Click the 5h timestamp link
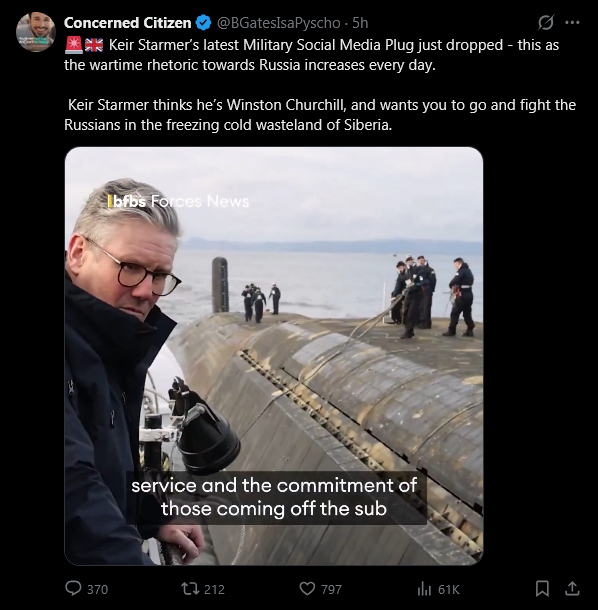 pyautogui.click(x=360, y=23)
